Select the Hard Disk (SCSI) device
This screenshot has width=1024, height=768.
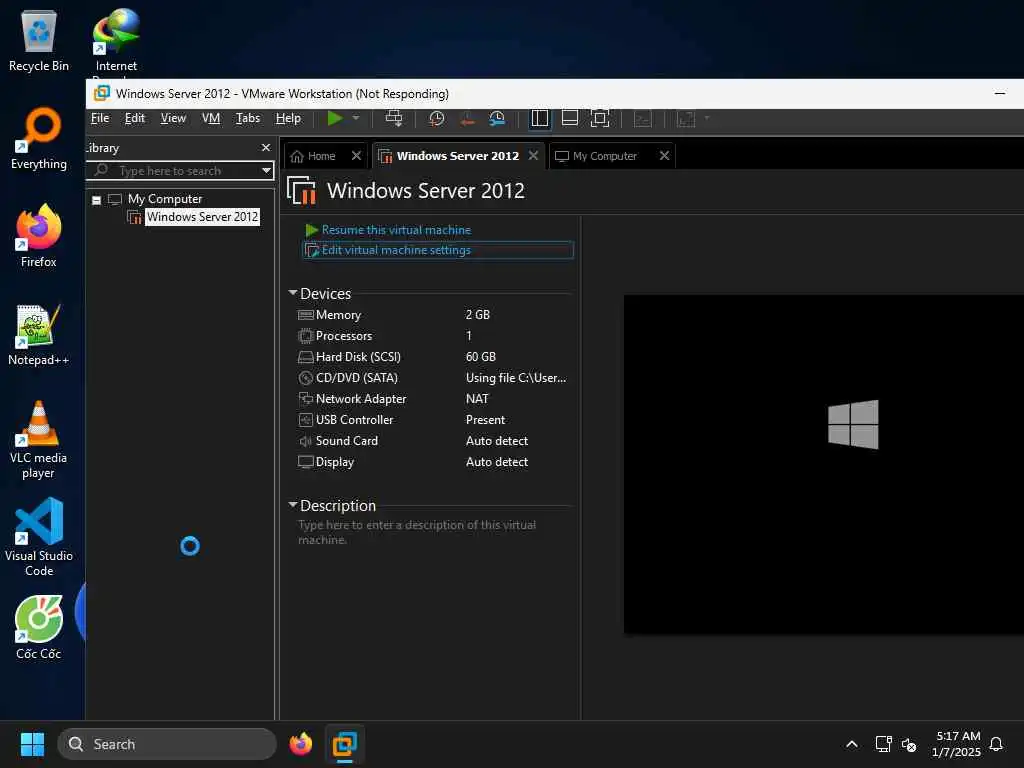tap(432, 357)
